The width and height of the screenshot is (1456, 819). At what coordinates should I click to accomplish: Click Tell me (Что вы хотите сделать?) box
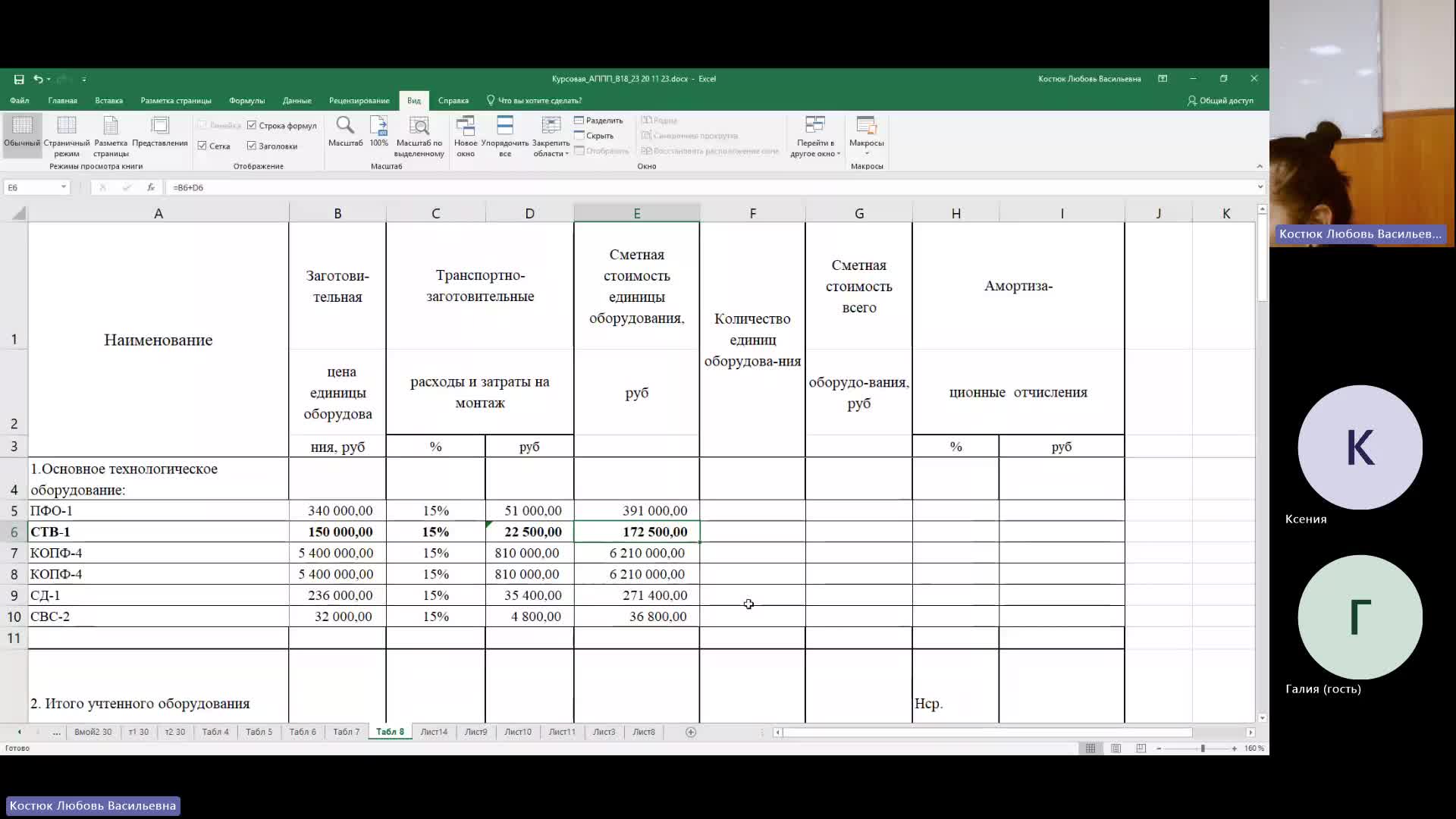[x=534, y=100]
